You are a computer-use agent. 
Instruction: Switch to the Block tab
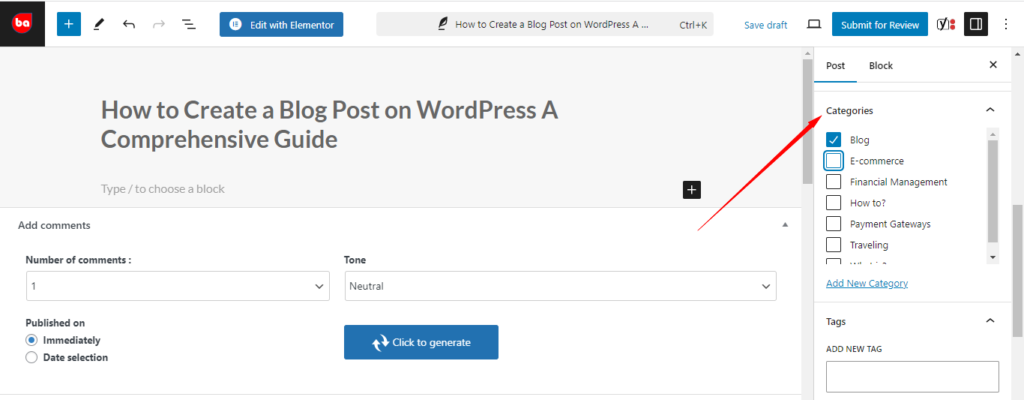[x=880, y=65]
